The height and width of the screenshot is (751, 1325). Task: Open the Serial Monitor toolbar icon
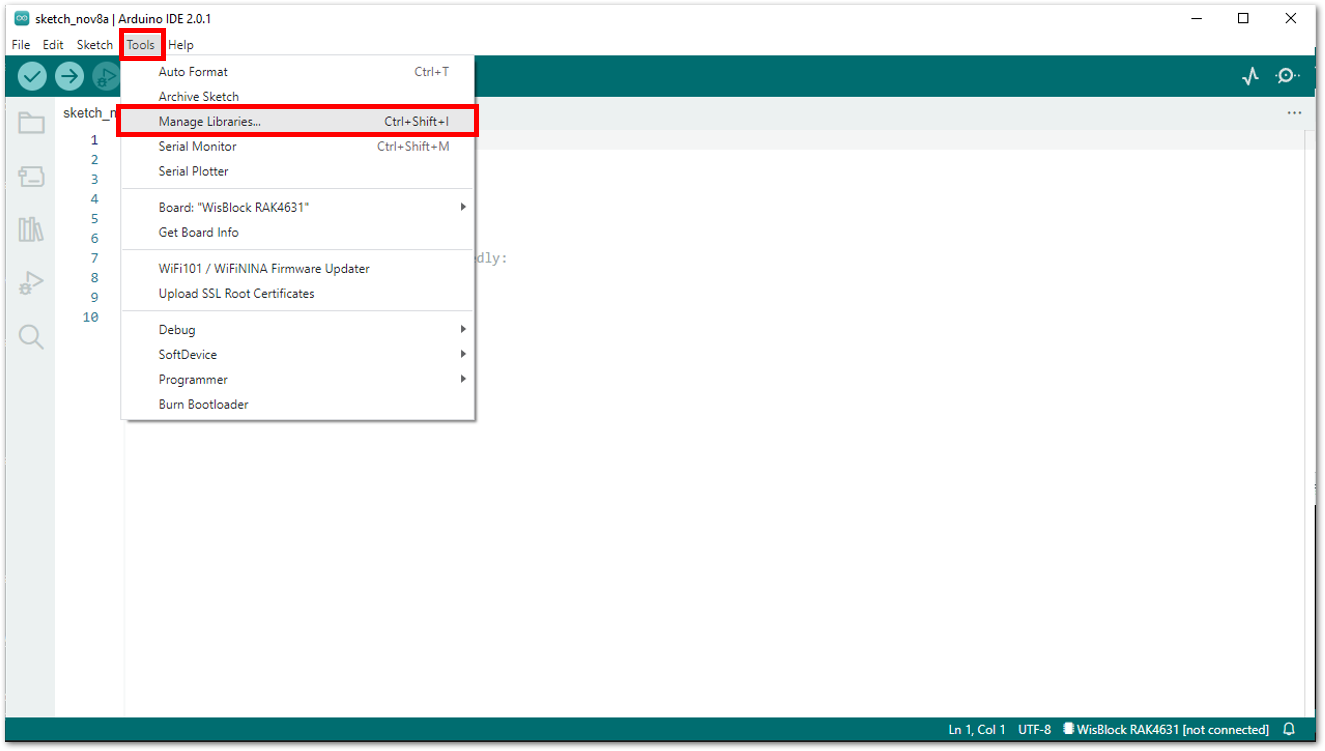pyautogui.click(x=1288, y=76)
